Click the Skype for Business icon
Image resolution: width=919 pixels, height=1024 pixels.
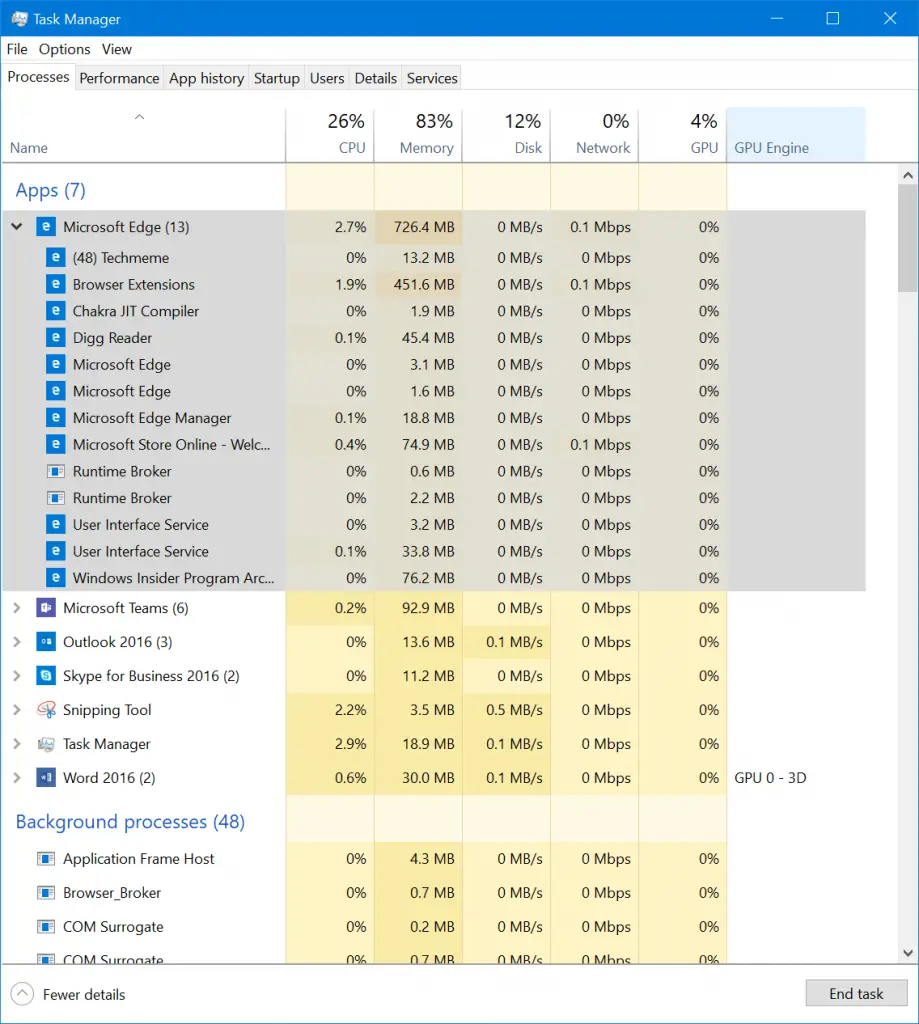[x=45, y=676]
